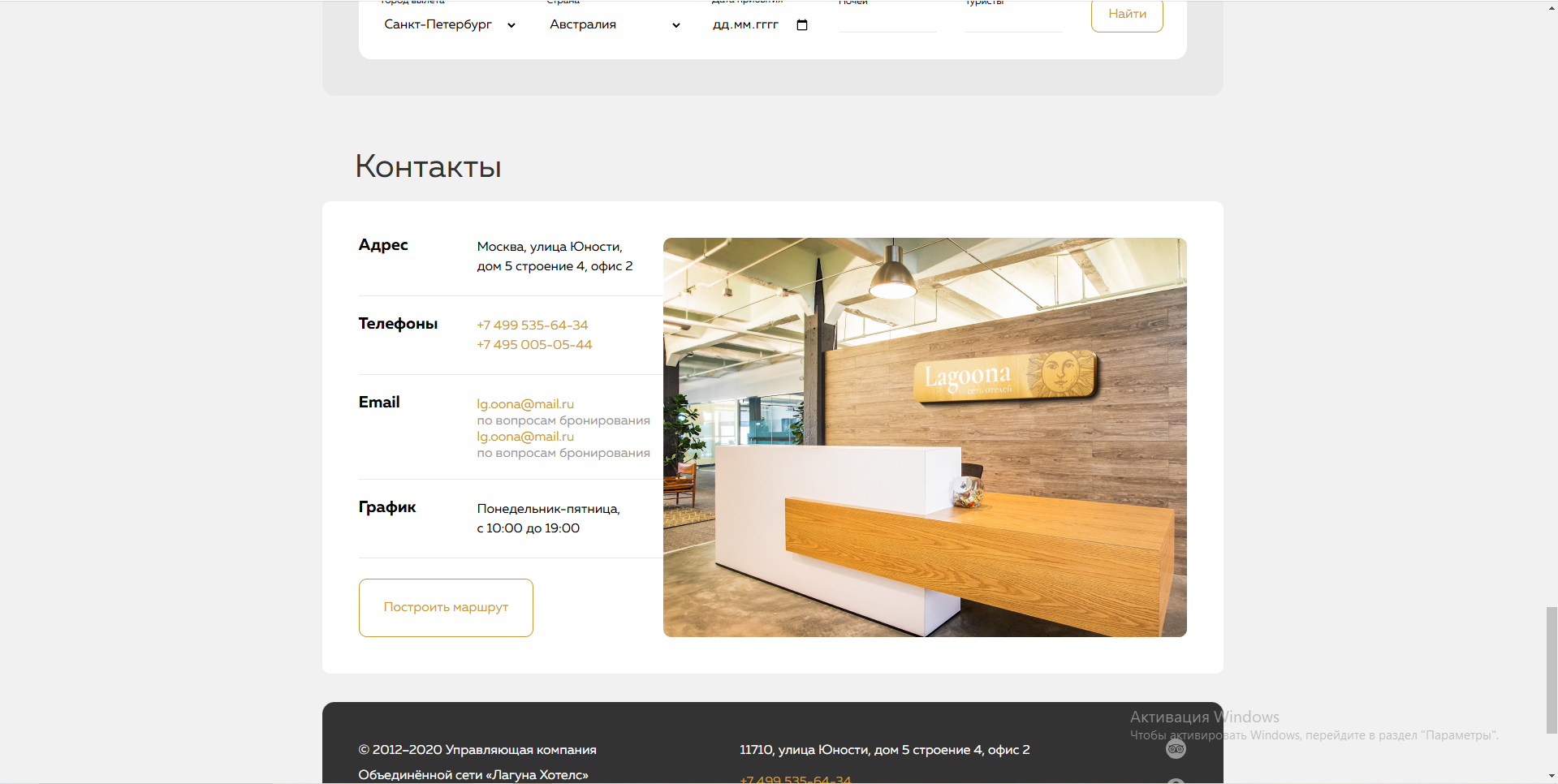Open the calendar date picker icon
1558x784 pixels.
pos(801,24)
